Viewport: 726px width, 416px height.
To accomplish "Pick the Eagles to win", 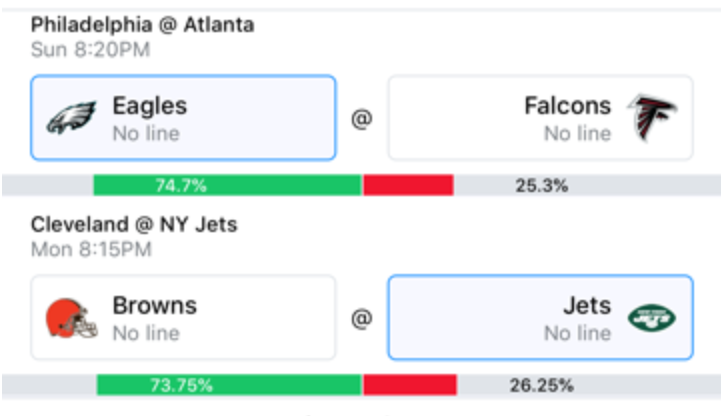I will click(x=183, y=118).
